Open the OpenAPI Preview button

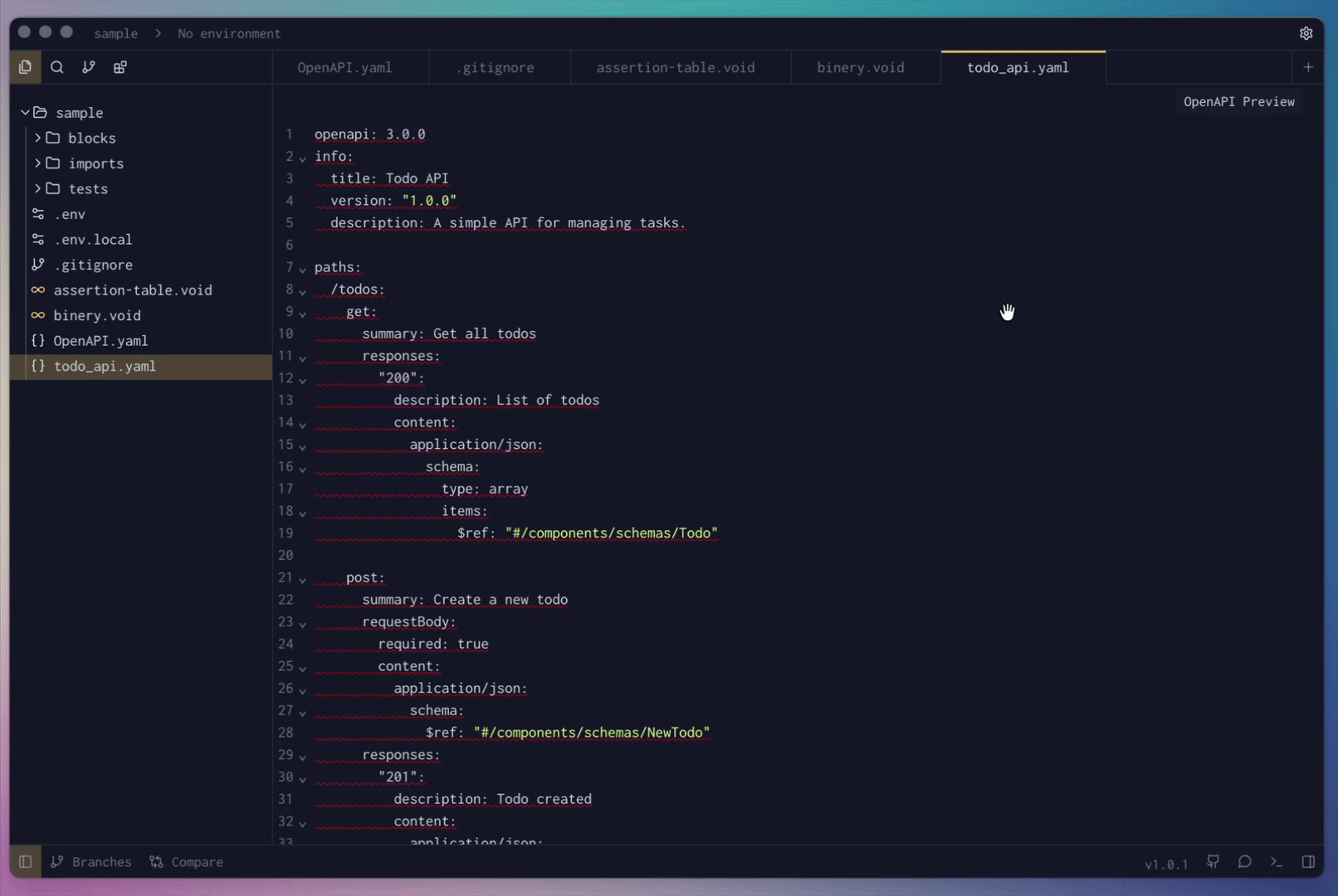tap(1238, 101)
